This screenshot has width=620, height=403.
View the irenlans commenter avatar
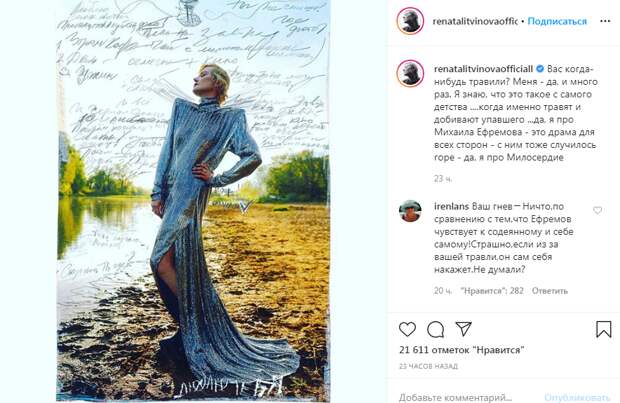pyautogui.click(x=410, y=211)
